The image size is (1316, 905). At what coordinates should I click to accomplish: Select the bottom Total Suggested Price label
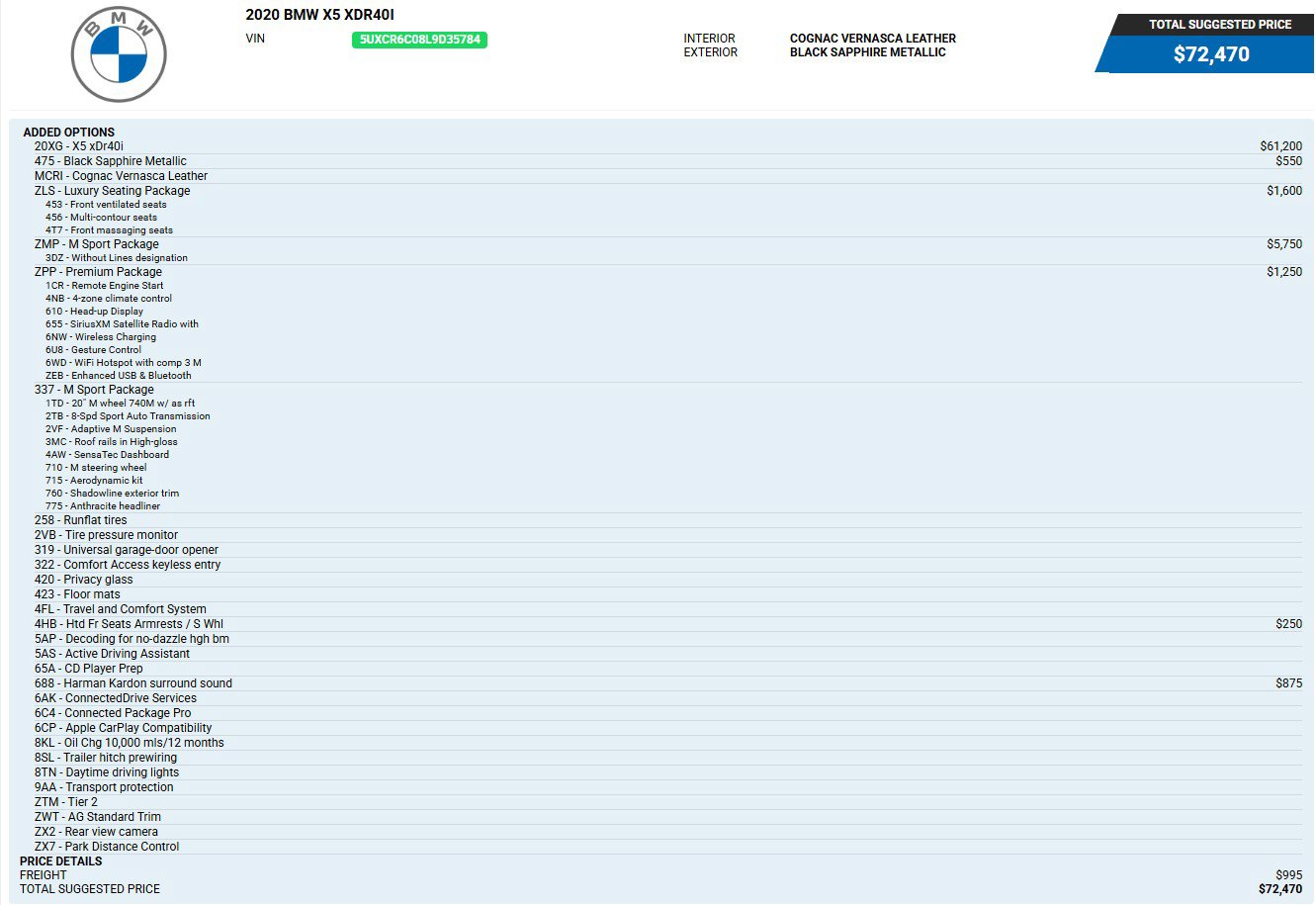point(89,889)
